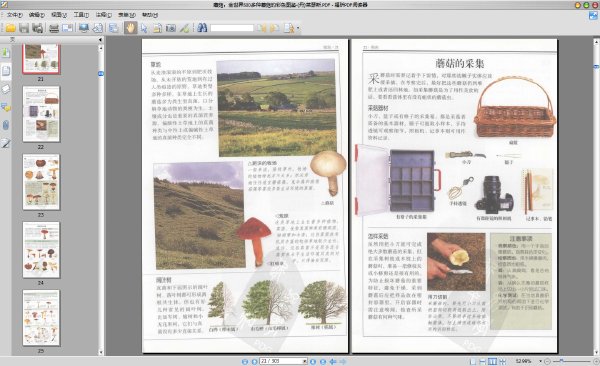
Task: Switch to continuous facing layout
Action: (x=502, y=361)
